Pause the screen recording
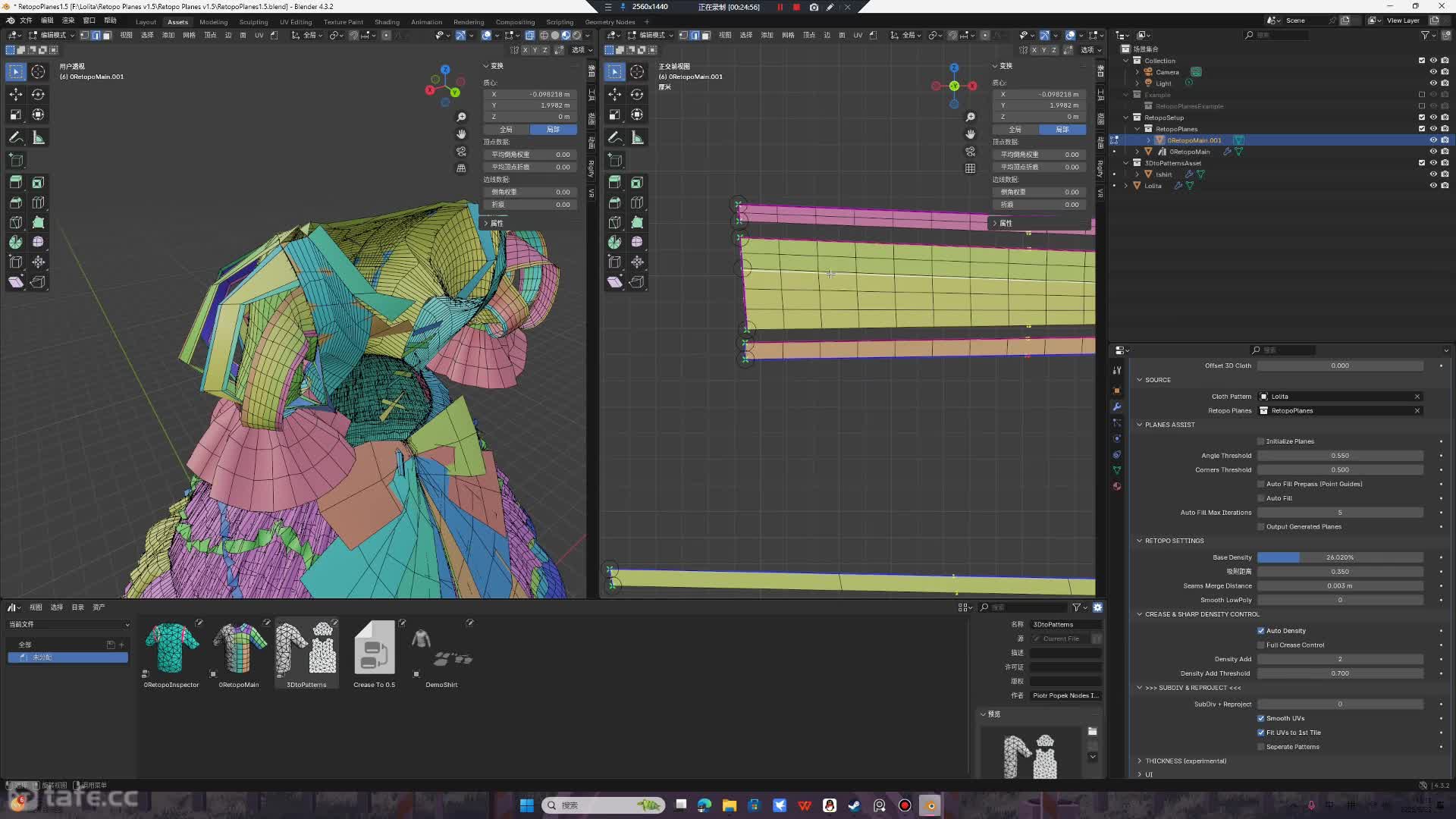Screen dimensions: 1456x819 [780, 7]
